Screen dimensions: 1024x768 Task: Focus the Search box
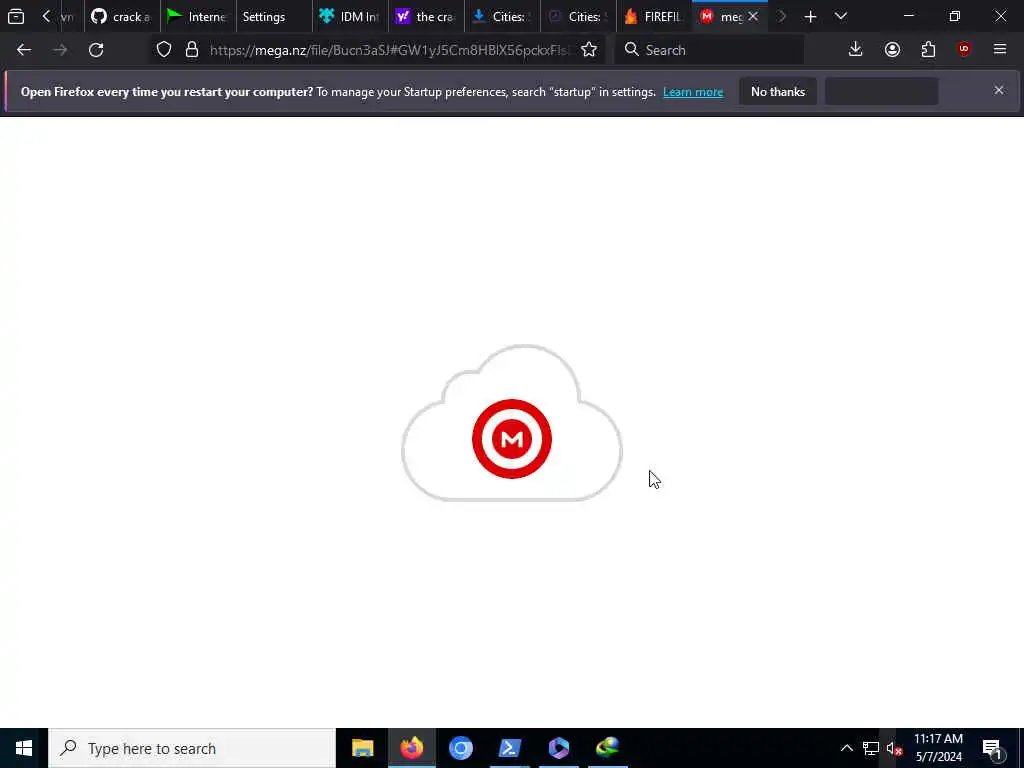709,50
